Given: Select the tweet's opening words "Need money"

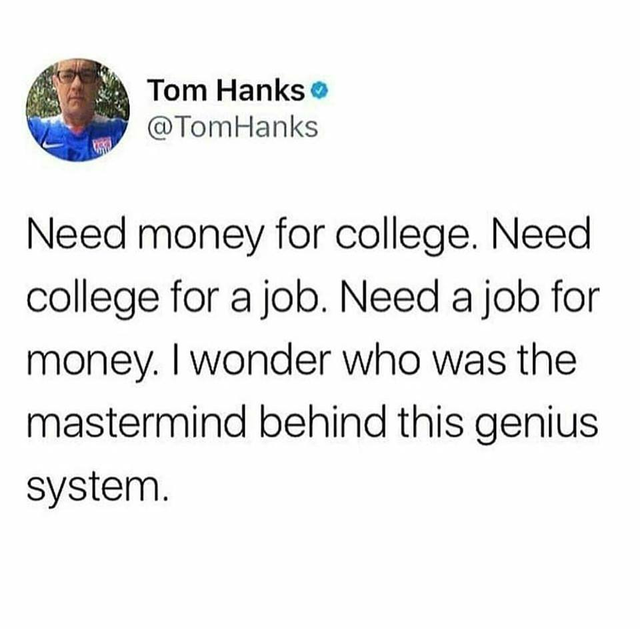Looking at the screenshot, I should click(147, 238).
